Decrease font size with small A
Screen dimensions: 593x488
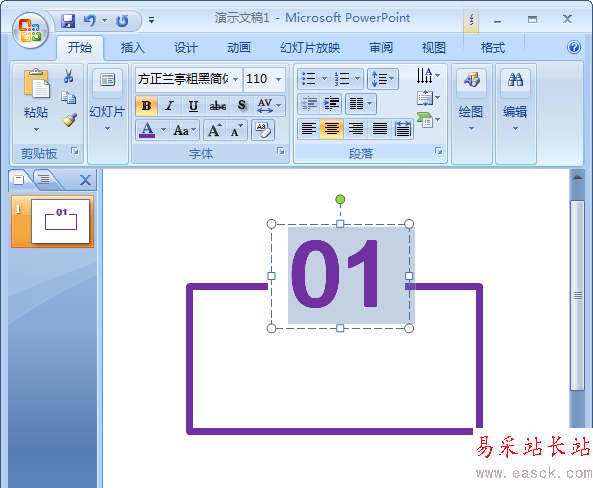click(237, 131)
